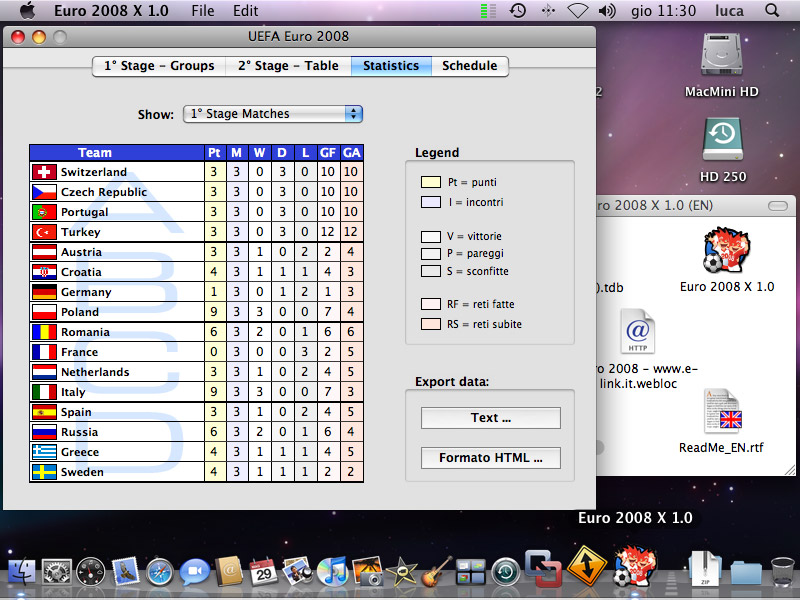800x600 pixels.
Task: Click the Croatia flag icon
Action: point(44,272)
